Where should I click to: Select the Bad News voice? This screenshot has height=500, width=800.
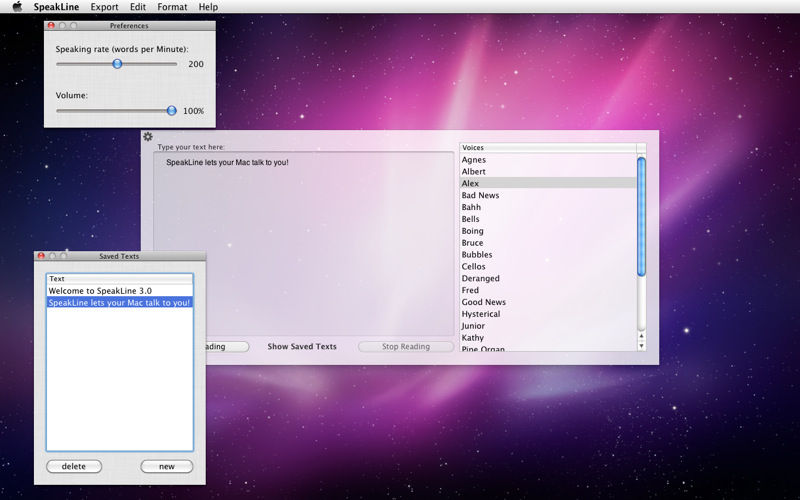point(548,195)
